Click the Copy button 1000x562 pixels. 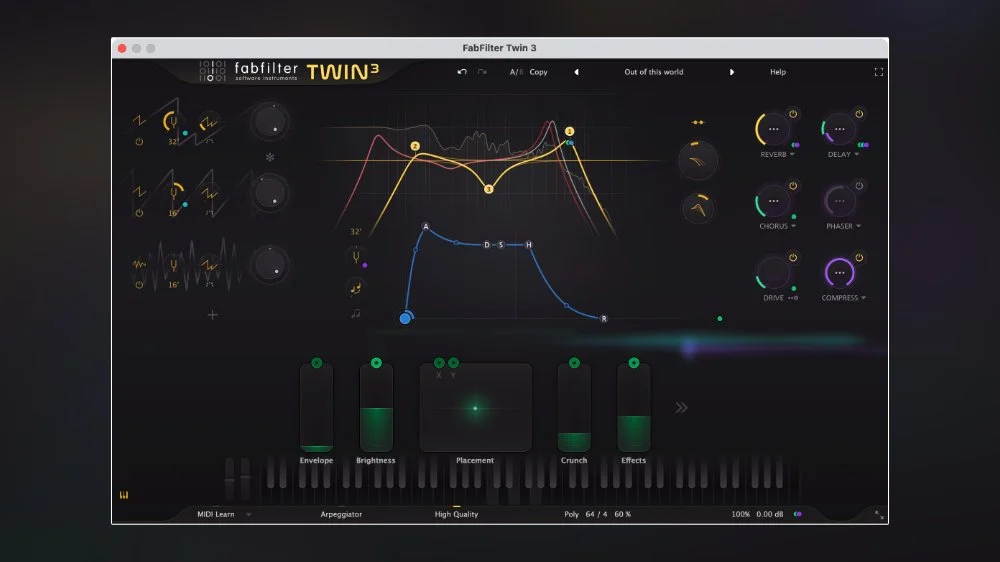538,72
